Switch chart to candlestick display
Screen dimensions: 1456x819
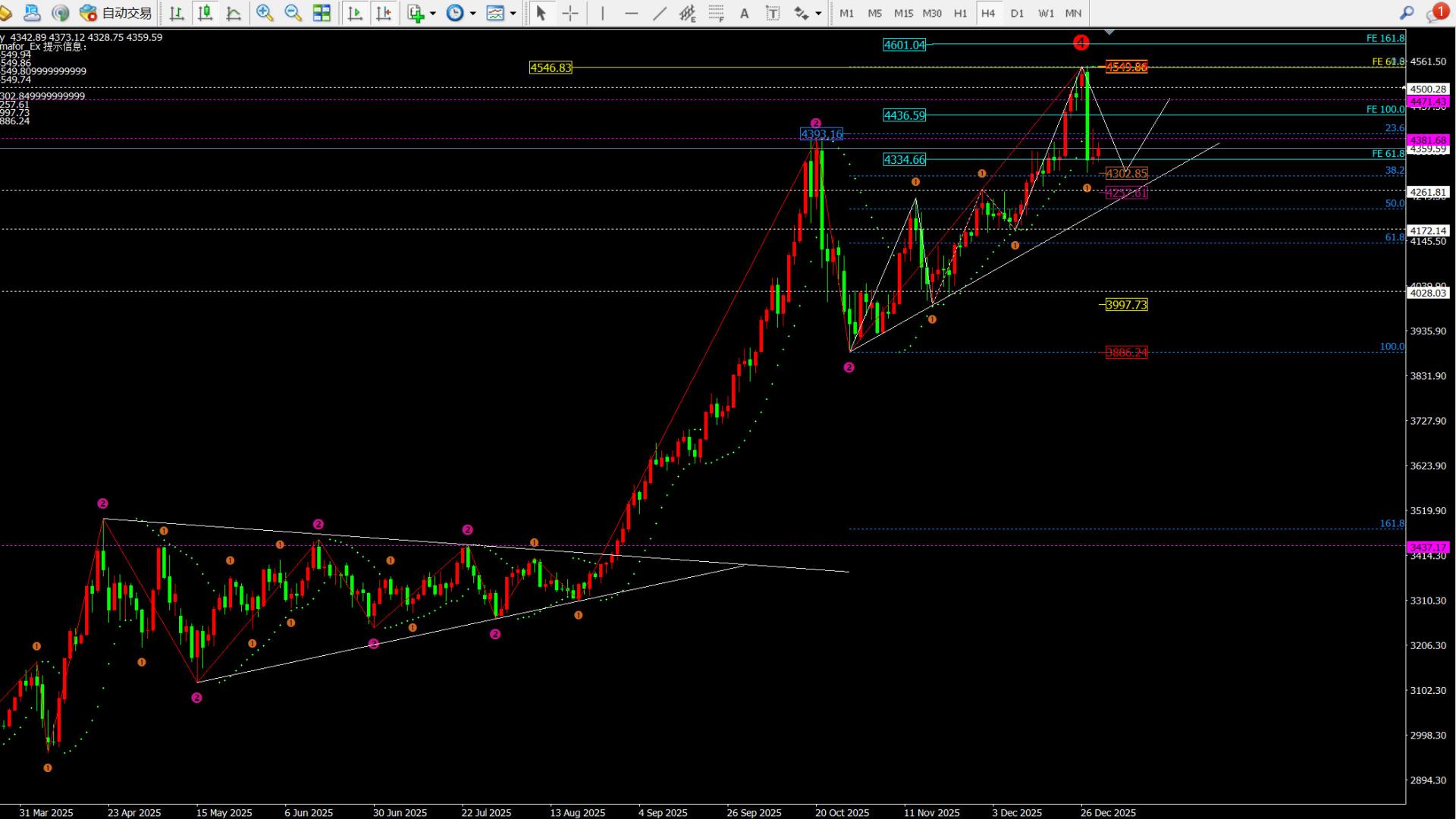pos(205,13)
